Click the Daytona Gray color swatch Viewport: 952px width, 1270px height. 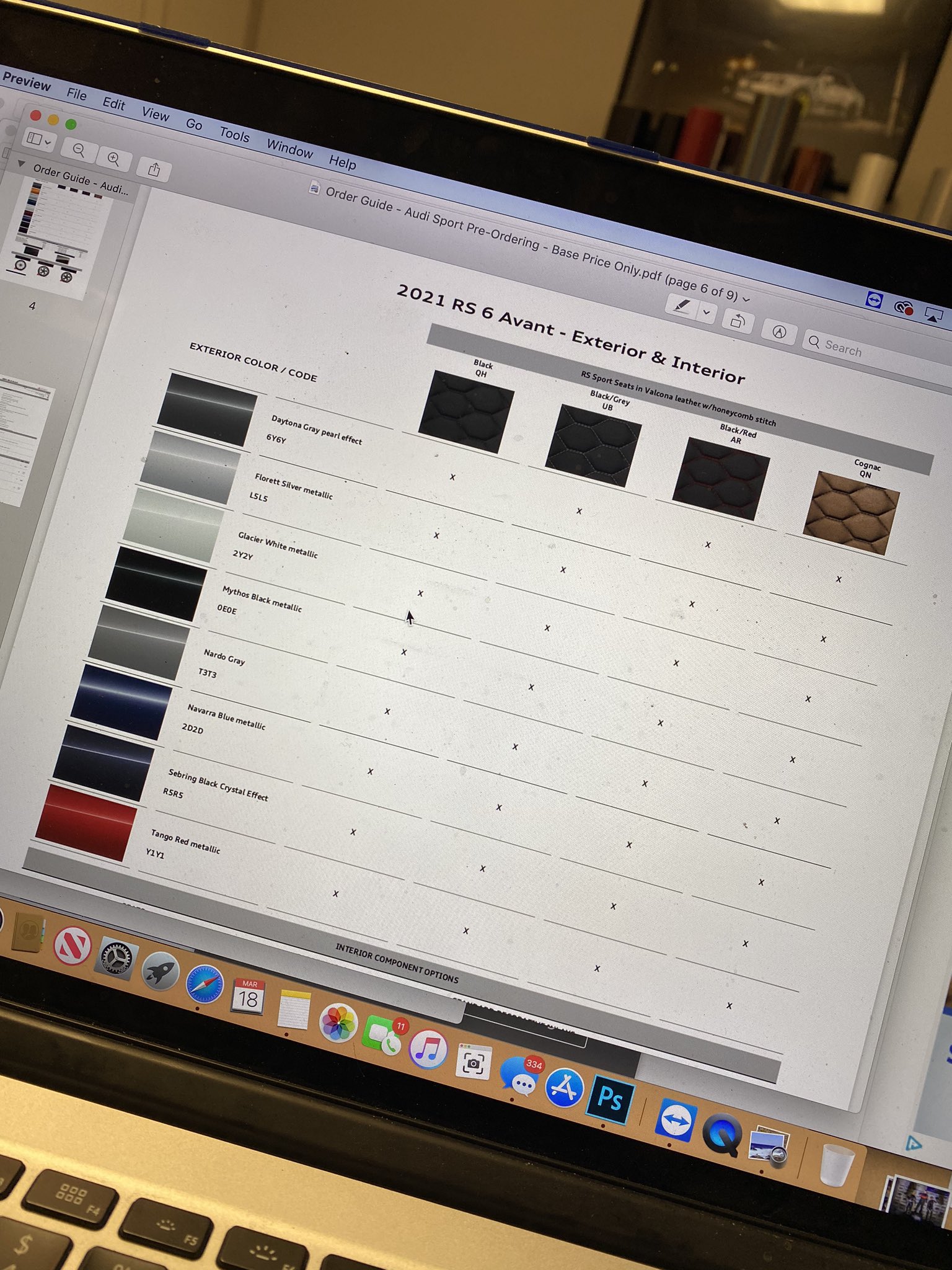tap(207, 409)
